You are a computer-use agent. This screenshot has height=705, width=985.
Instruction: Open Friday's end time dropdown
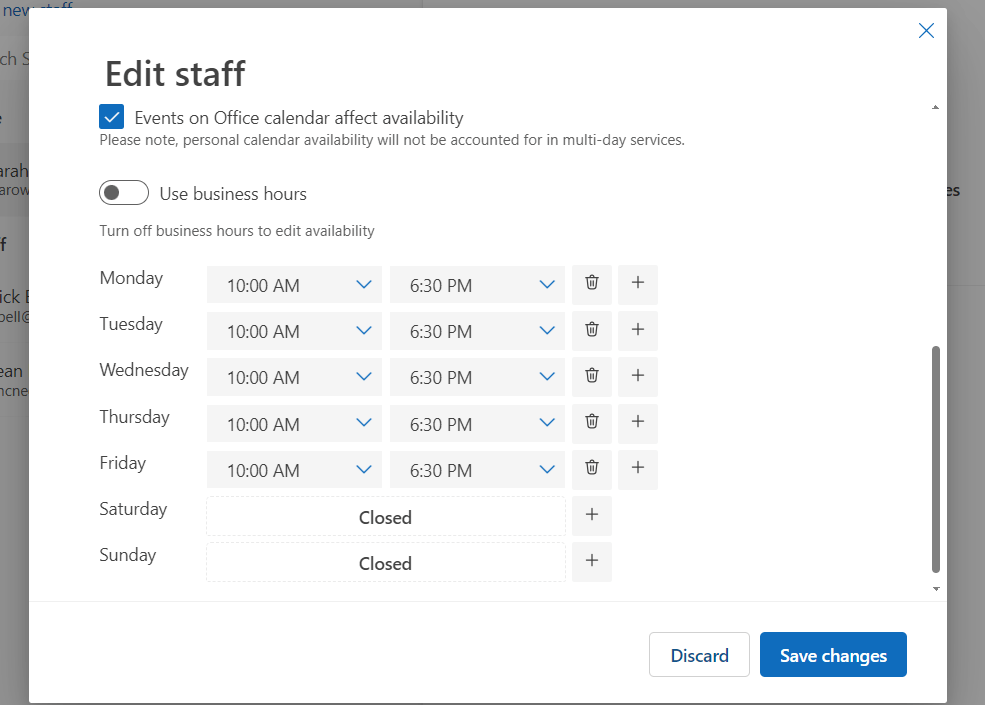[477, 470]
